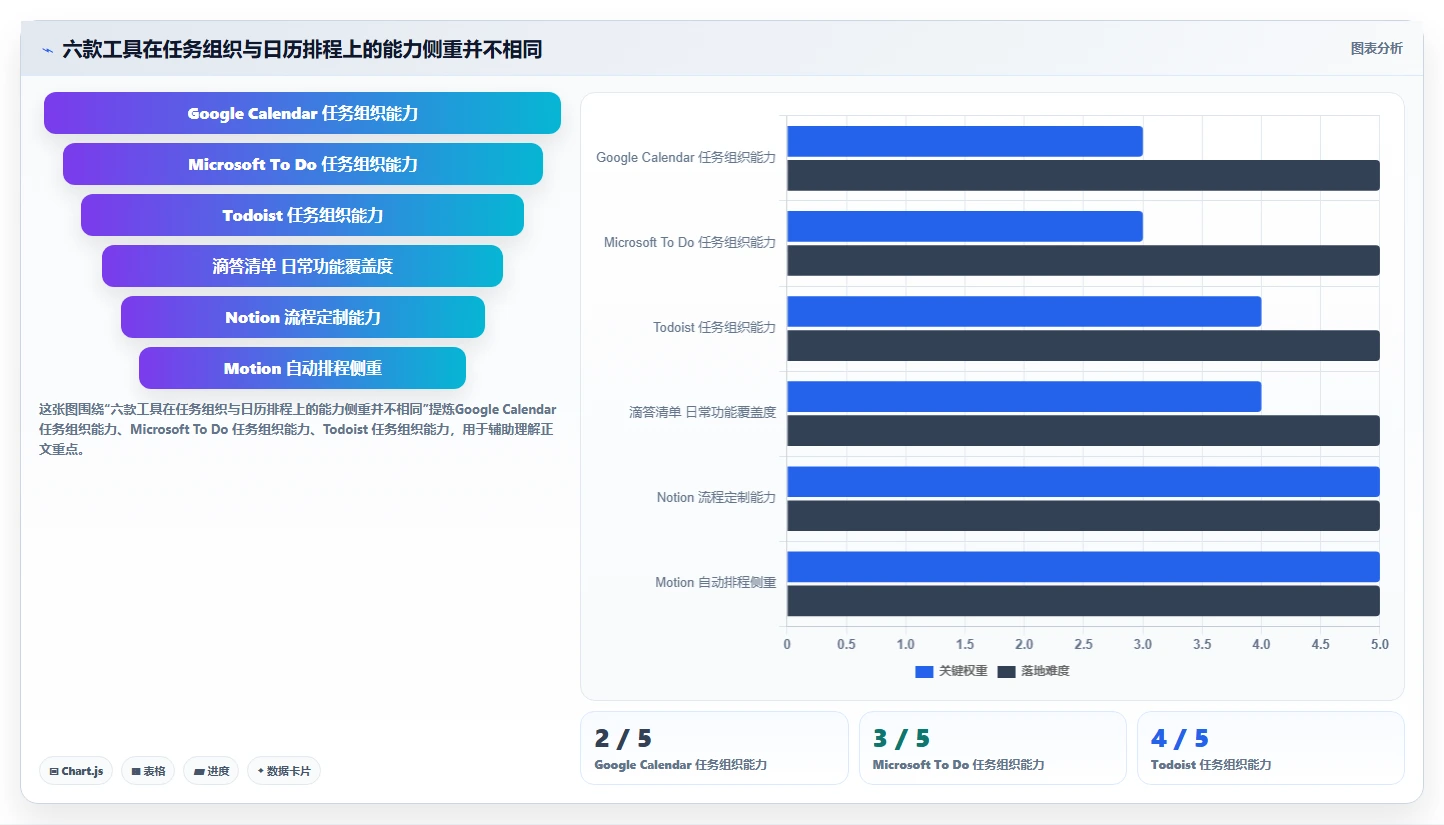Select the Notion 流程定制能力 funnel bar
Image resolution: width=1444 pixels, height=825 pixels.
click(303, 317)
